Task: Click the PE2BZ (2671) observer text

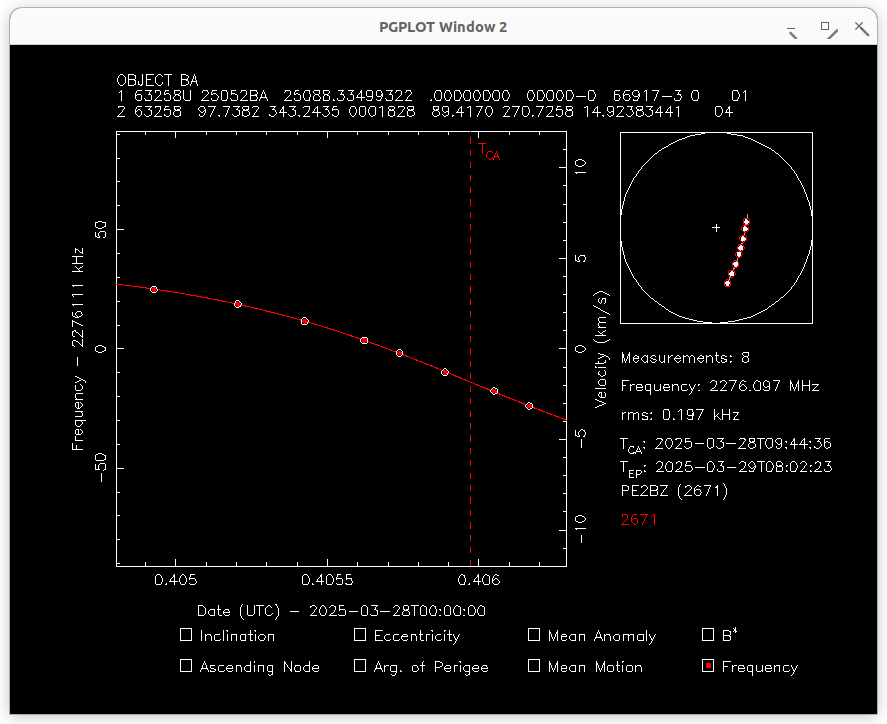Action: (x=674, y=491)
